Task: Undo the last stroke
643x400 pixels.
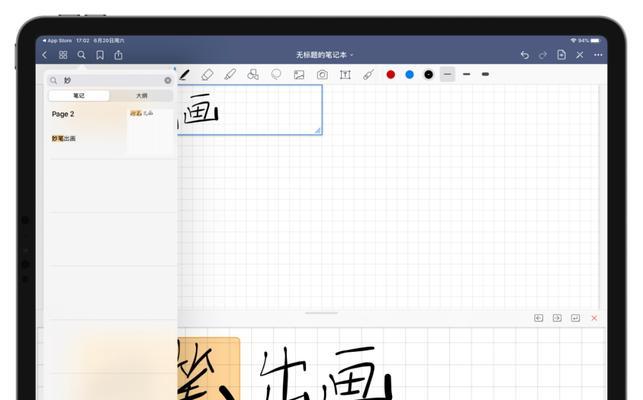Action: click(x=524, y=55)
